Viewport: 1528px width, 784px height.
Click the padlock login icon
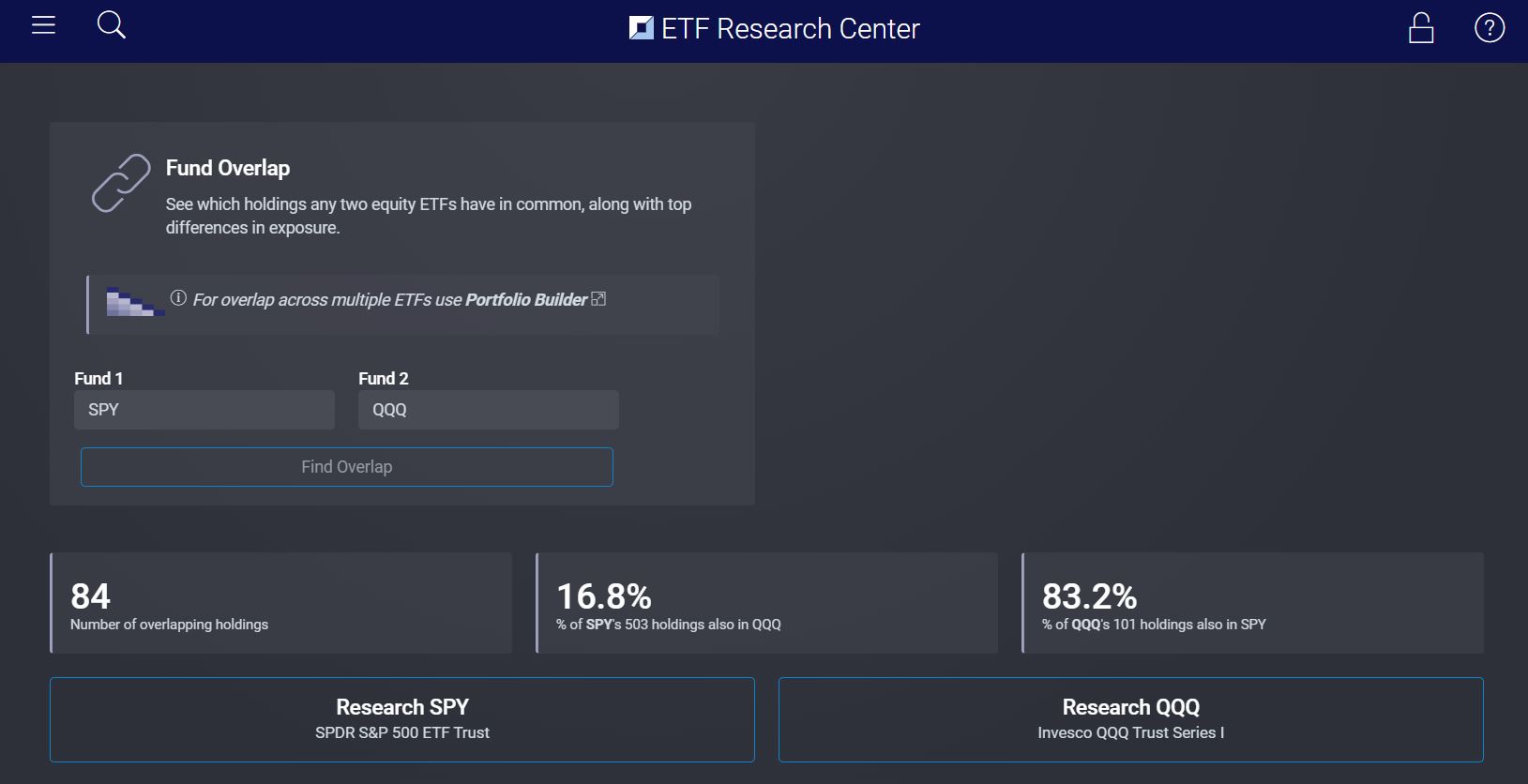point(1421,28)
